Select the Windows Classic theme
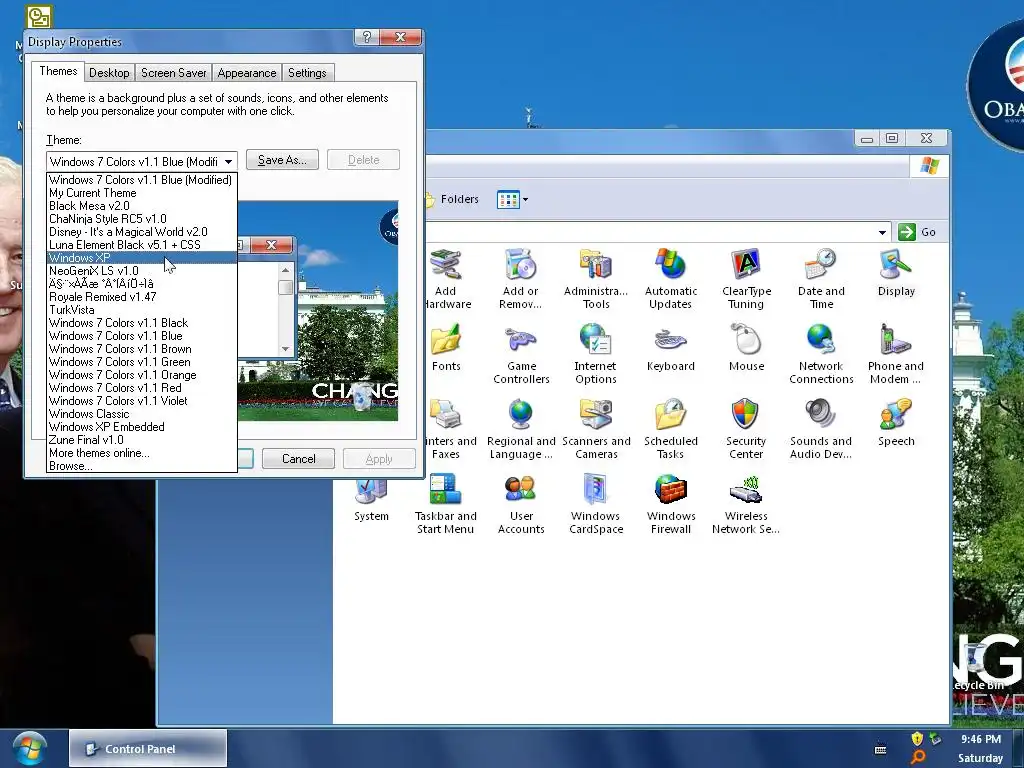Image resolution: width=1024 pixels, height=768 pixels. point(142,414)
